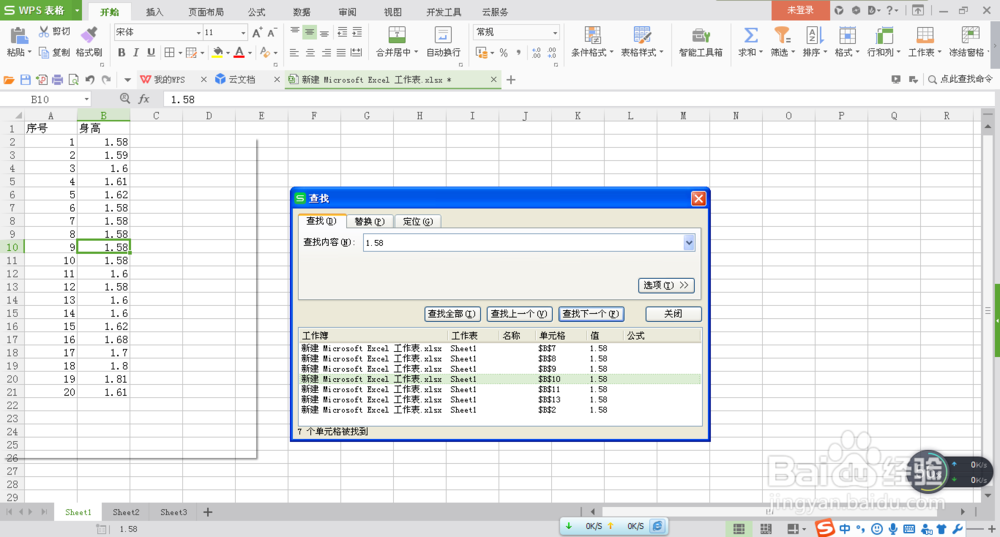Click the print icon in quick toolbar
The image size is (1000, 537).
click(x=57, y=80)
